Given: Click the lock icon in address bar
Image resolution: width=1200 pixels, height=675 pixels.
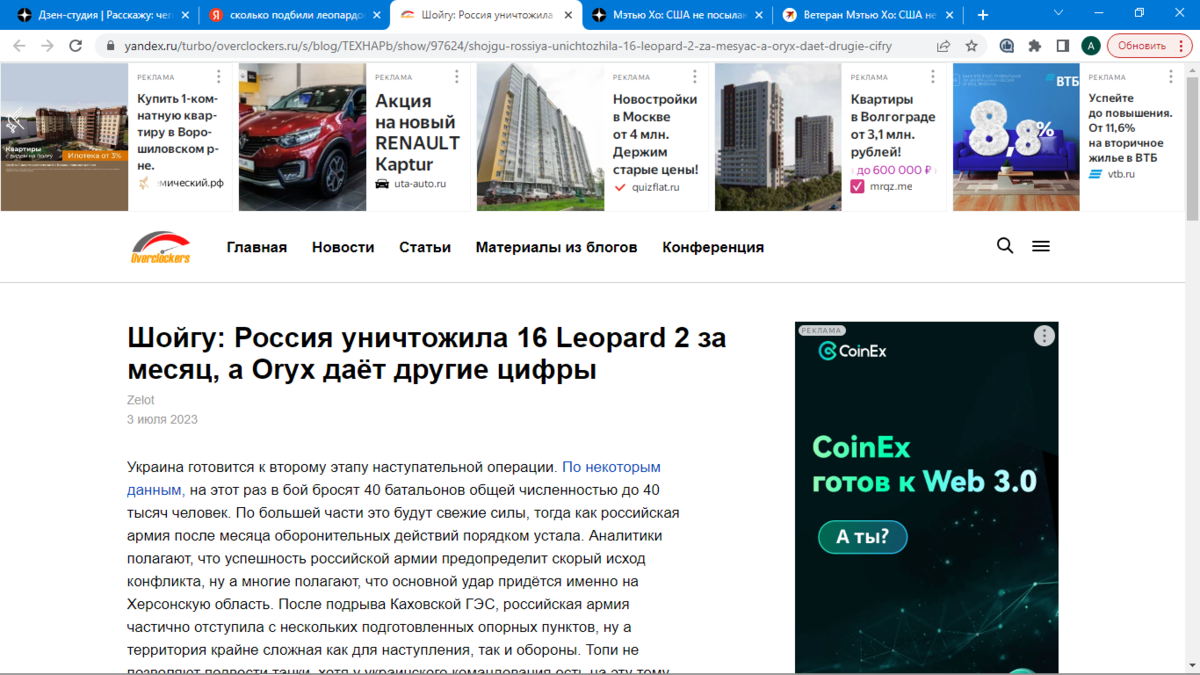Looking at the screenshot, I should point(111,46).
